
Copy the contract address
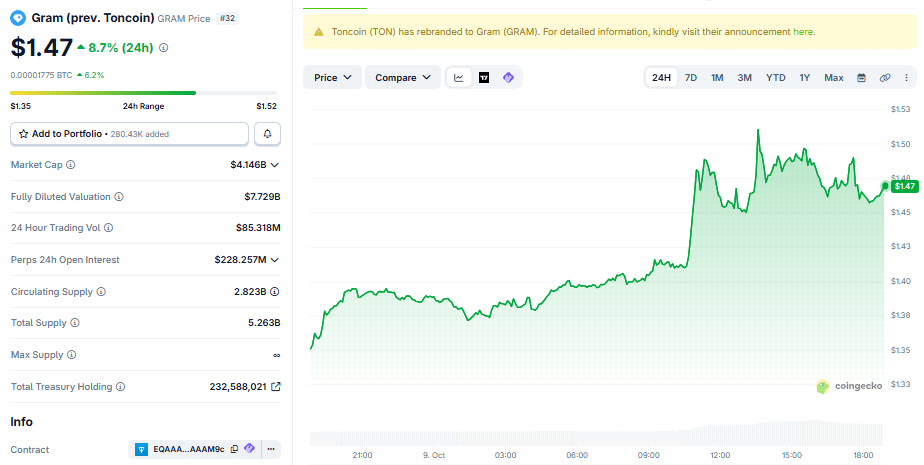point(235,449)
